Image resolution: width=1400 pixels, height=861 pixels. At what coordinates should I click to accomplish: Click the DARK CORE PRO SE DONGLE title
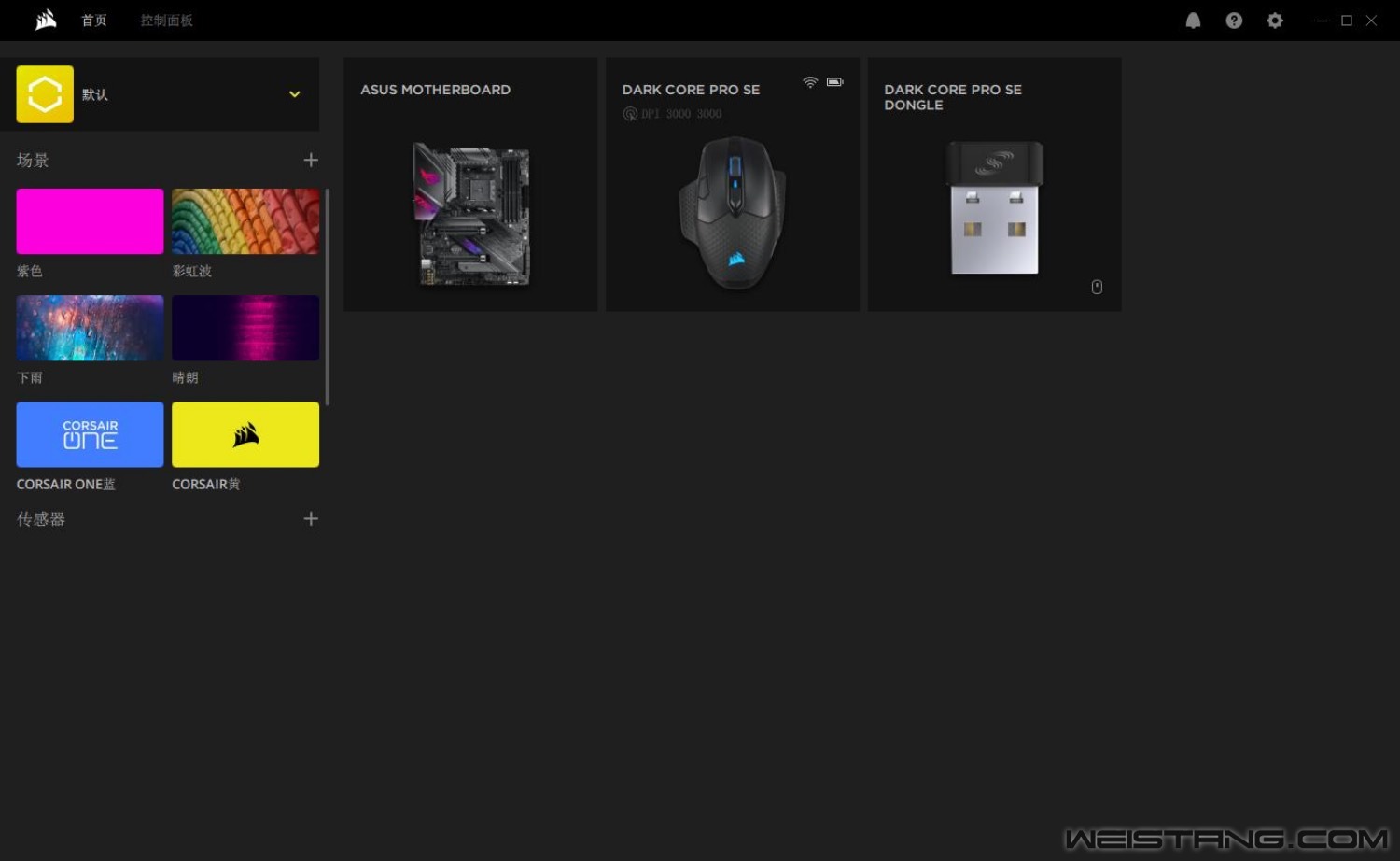pyautogui.click(x=953, y=97)
